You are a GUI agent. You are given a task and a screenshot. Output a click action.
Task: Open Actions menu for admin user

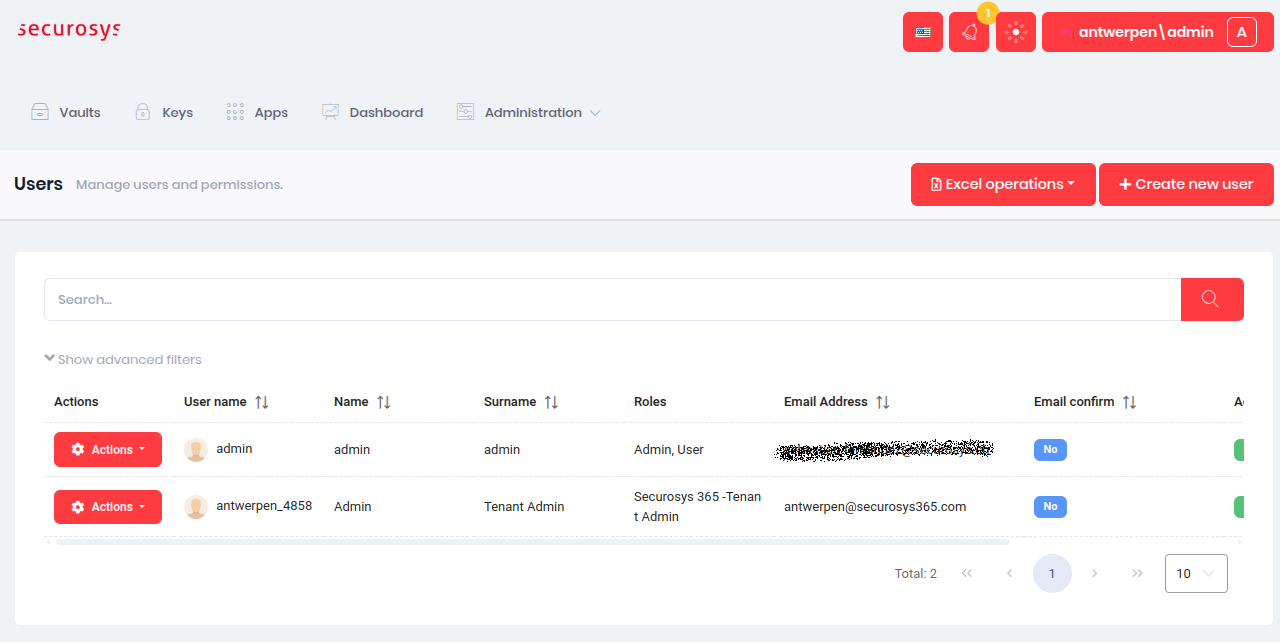point(107,449)
